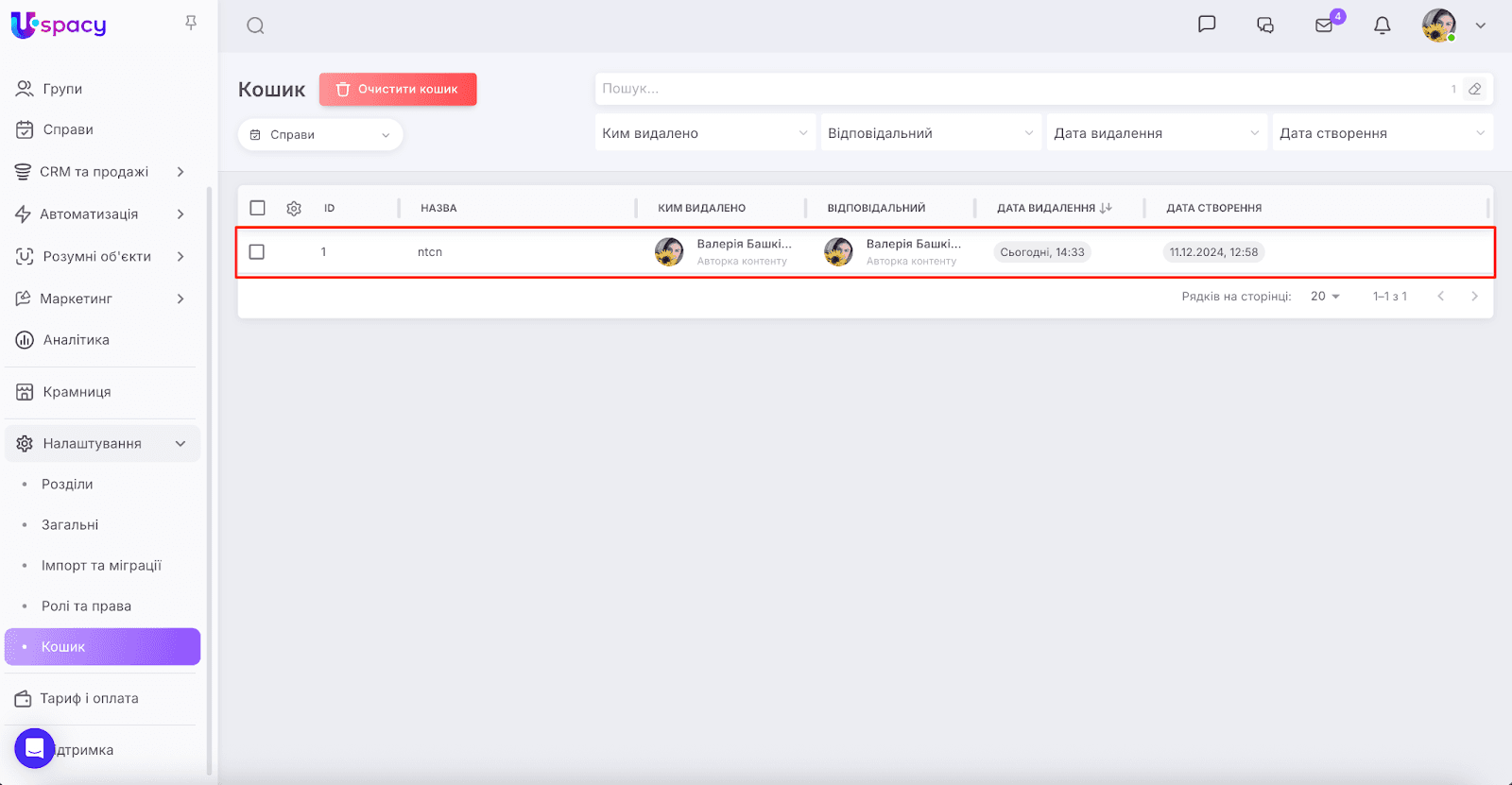The width and height of the screenshot is (1512, 785).
Task: Select Кошик in the settings submenu
Action: 102,647
